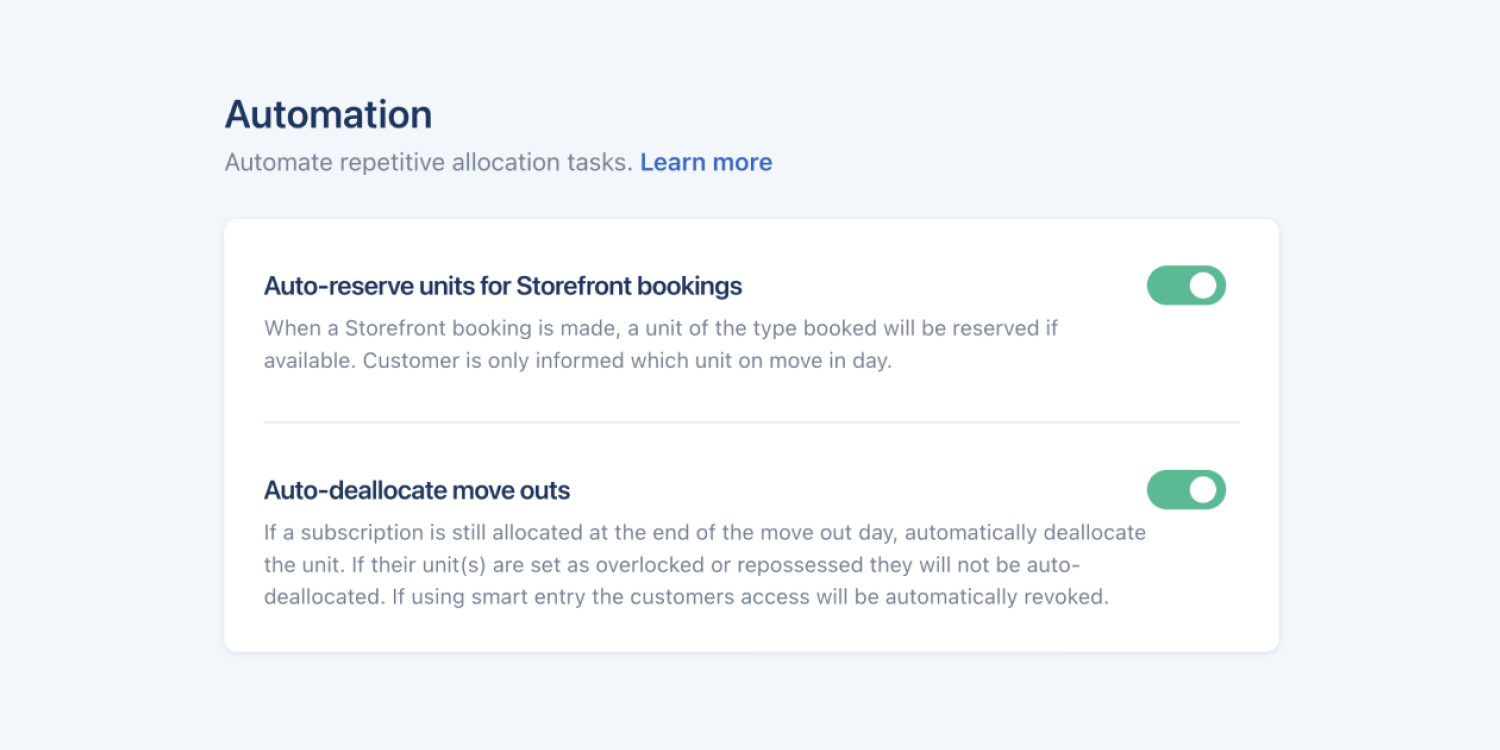Click the word 'deallocated' on the last description line
Viewport: 1500px width, 750px height.
pos(314,598)
